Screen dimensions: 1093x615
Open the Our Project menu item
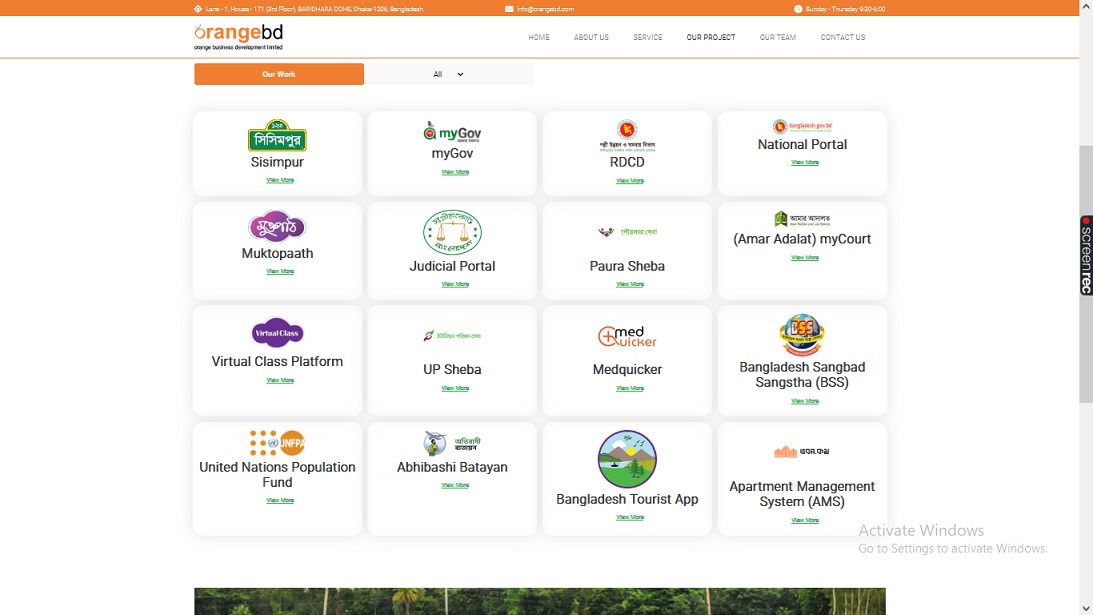tap(711, 37)
